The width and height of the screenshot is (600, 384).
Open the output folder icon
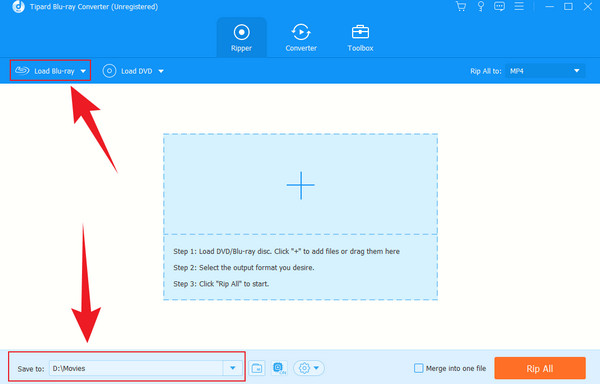pos(257,368)
